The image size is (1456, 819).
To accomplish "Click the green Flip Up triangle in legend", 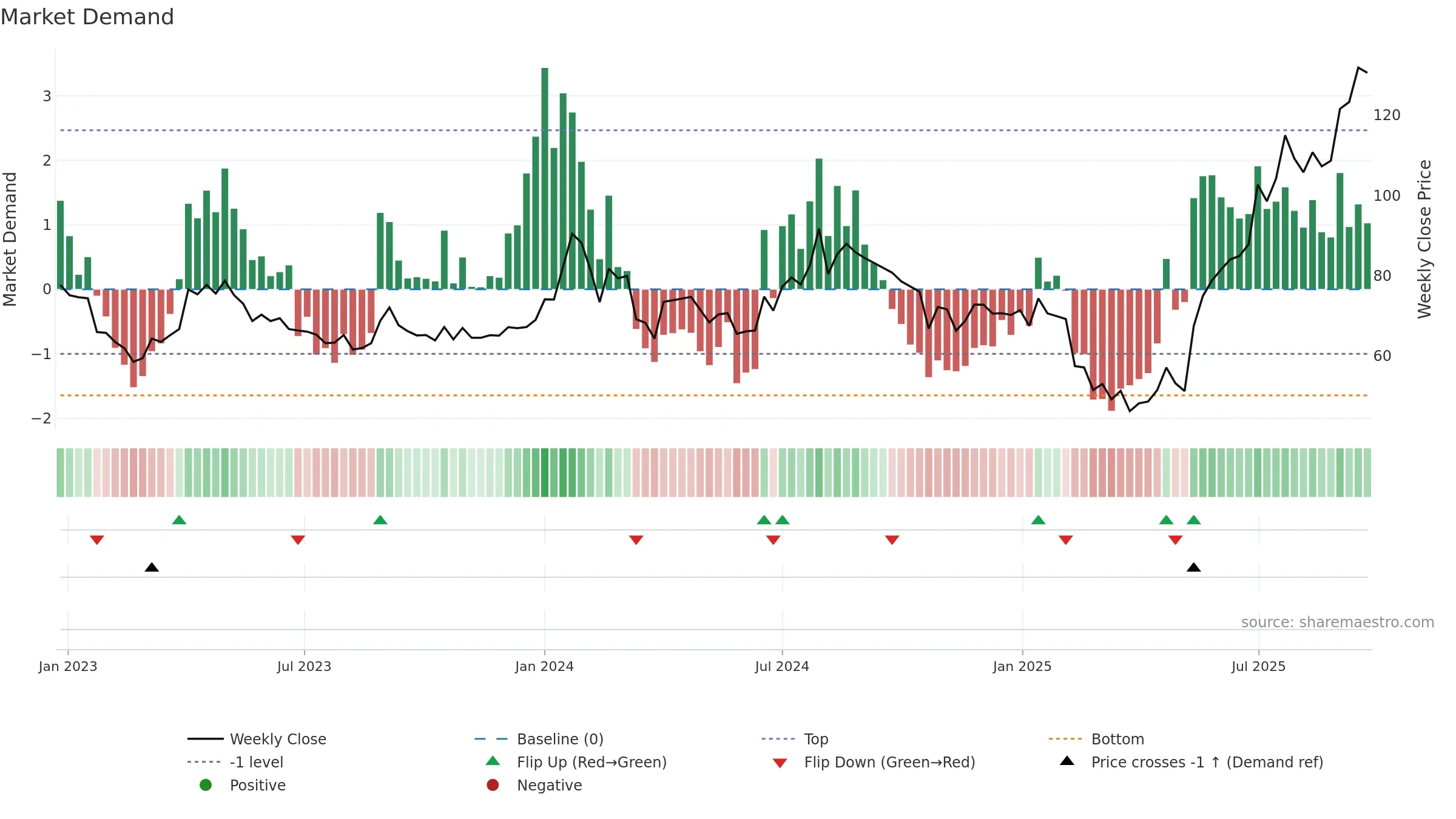I will (x=493, y=761).
